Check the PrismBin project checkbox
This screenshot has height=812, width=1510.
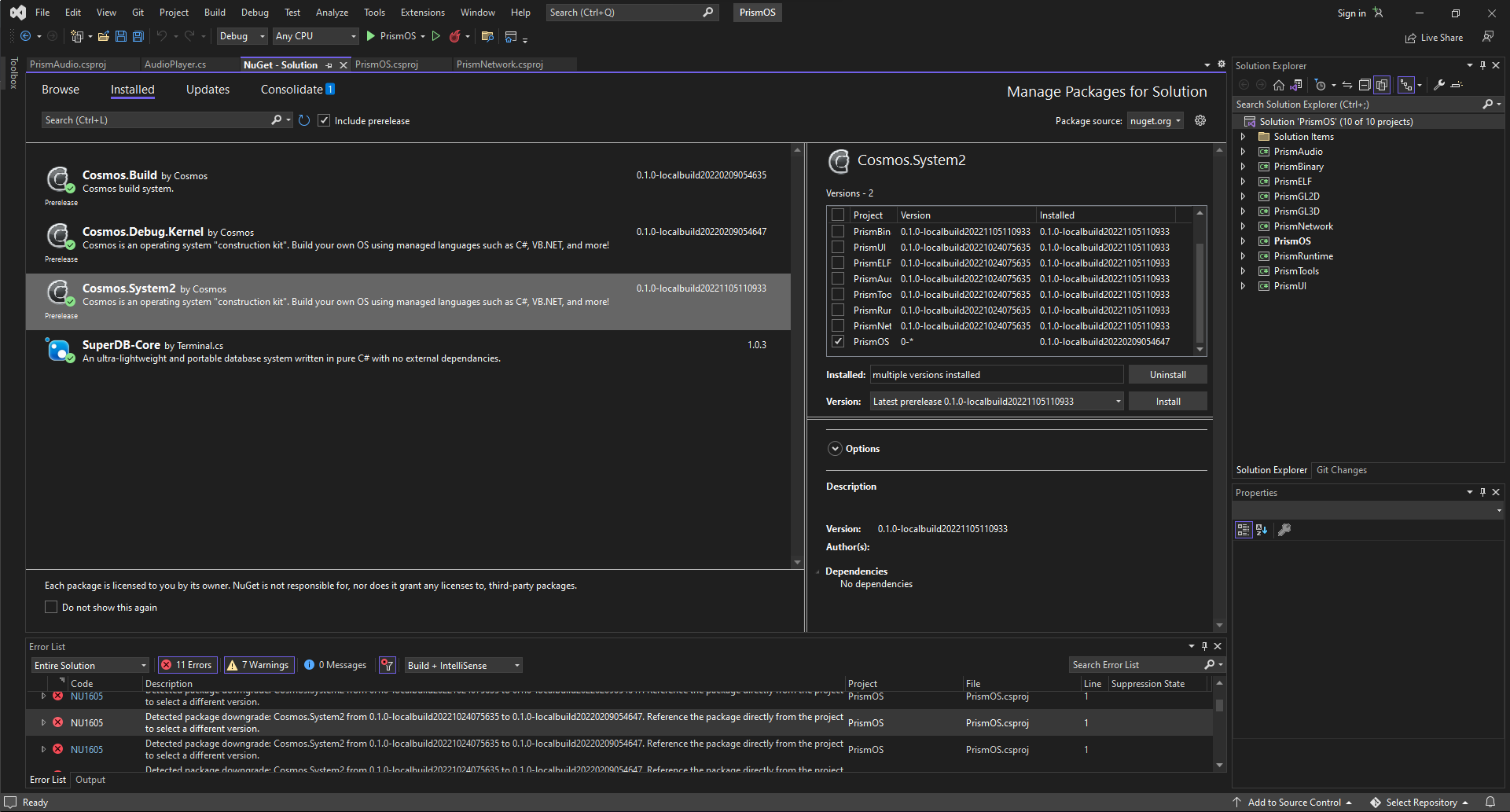click(838, 231)
